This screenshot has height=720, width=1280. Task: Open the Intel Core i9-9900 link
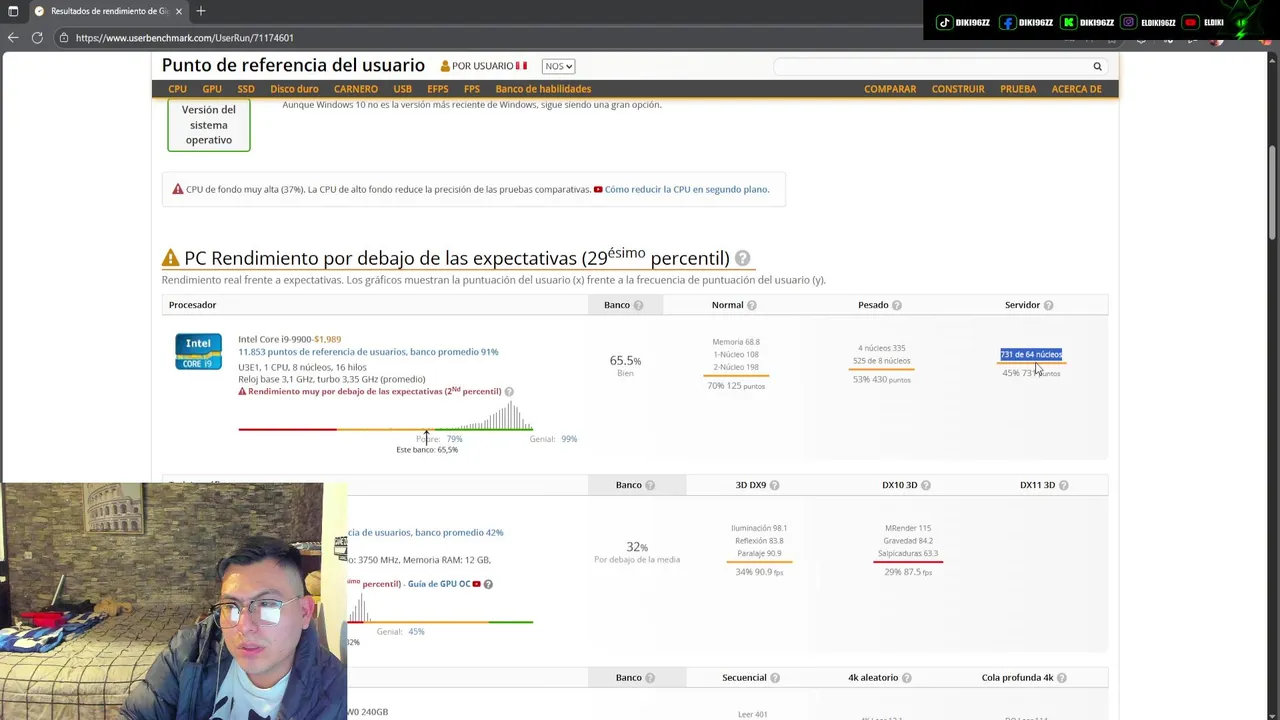tap(275, 339)
